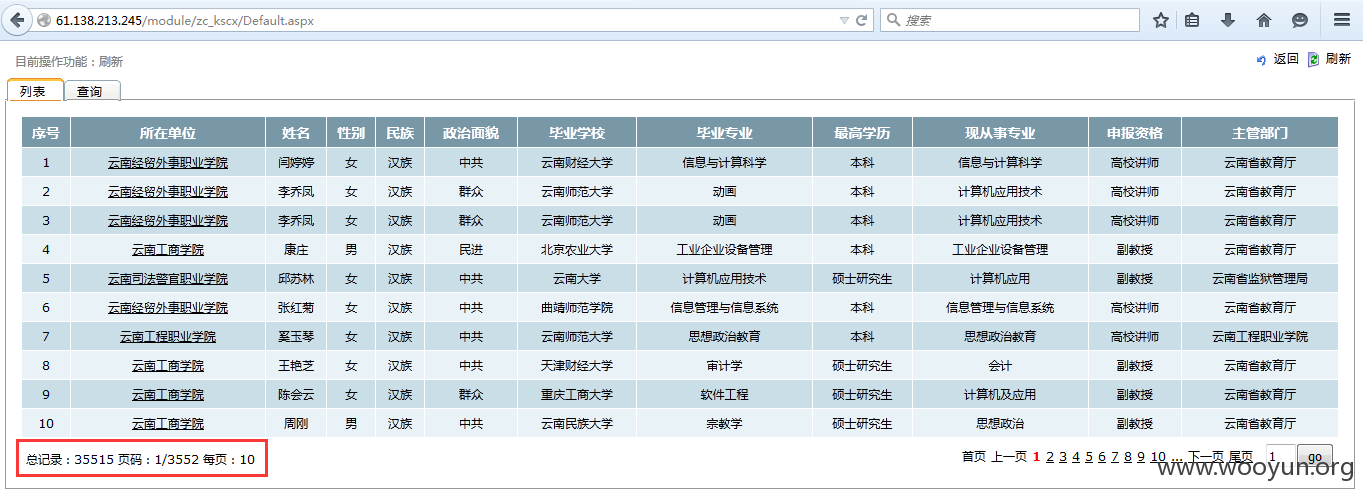Image resolution: width=1363 pixels, height=496 pixels.
Task: Click 云南民族大学 cell
Action: (x=577, y=423)
